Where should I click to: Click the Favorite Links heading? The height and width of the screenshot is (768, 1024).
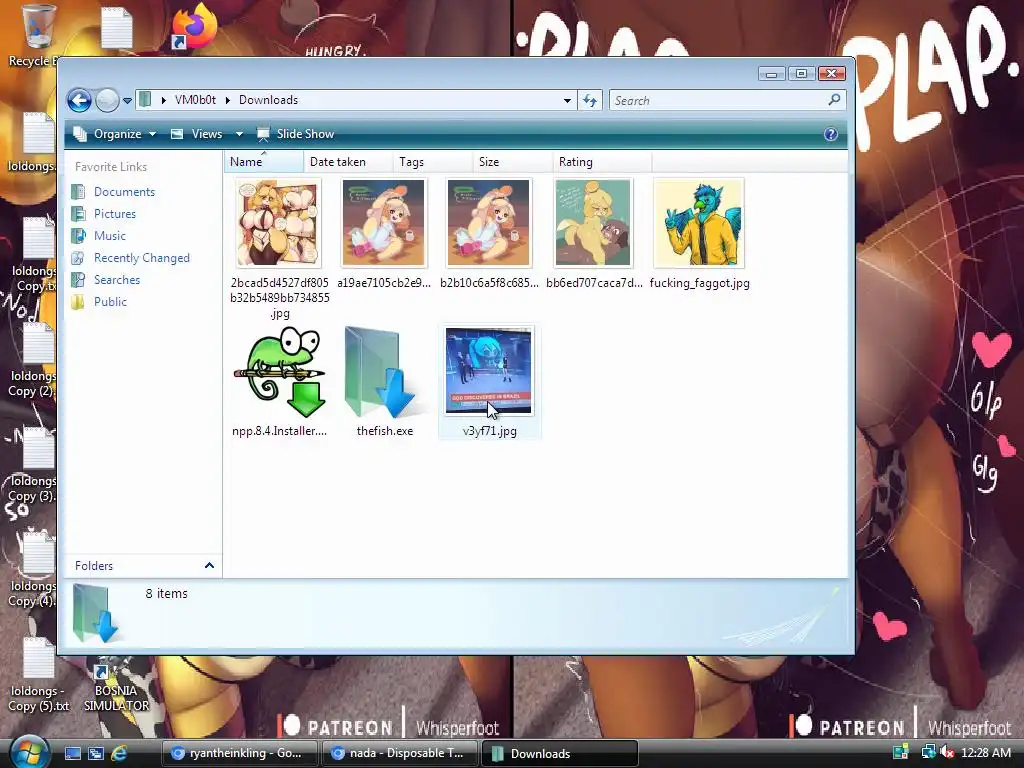click(x=111, y=167)
